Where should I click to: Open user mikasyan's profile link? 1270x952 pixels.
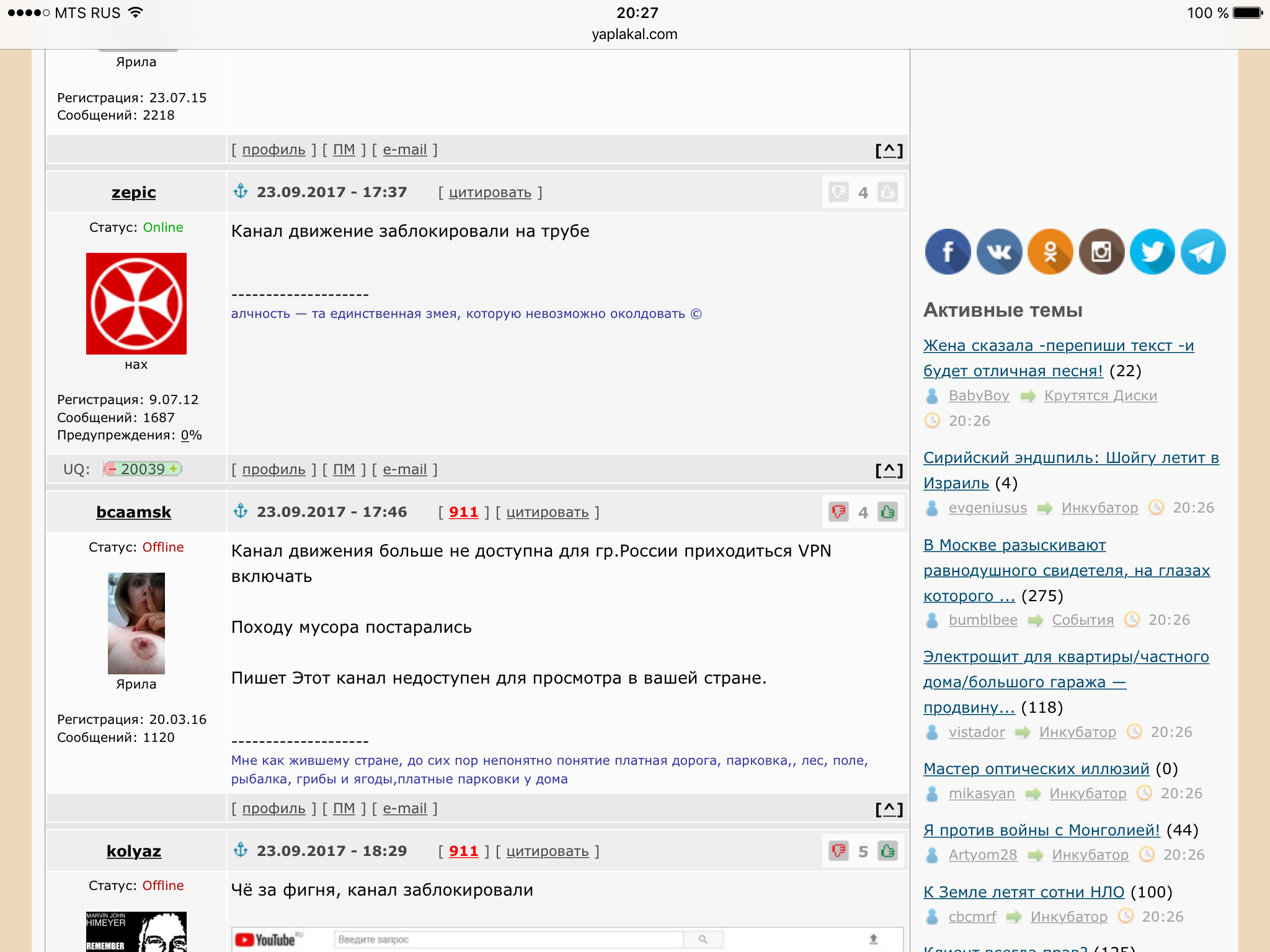(x=982, y=793)
